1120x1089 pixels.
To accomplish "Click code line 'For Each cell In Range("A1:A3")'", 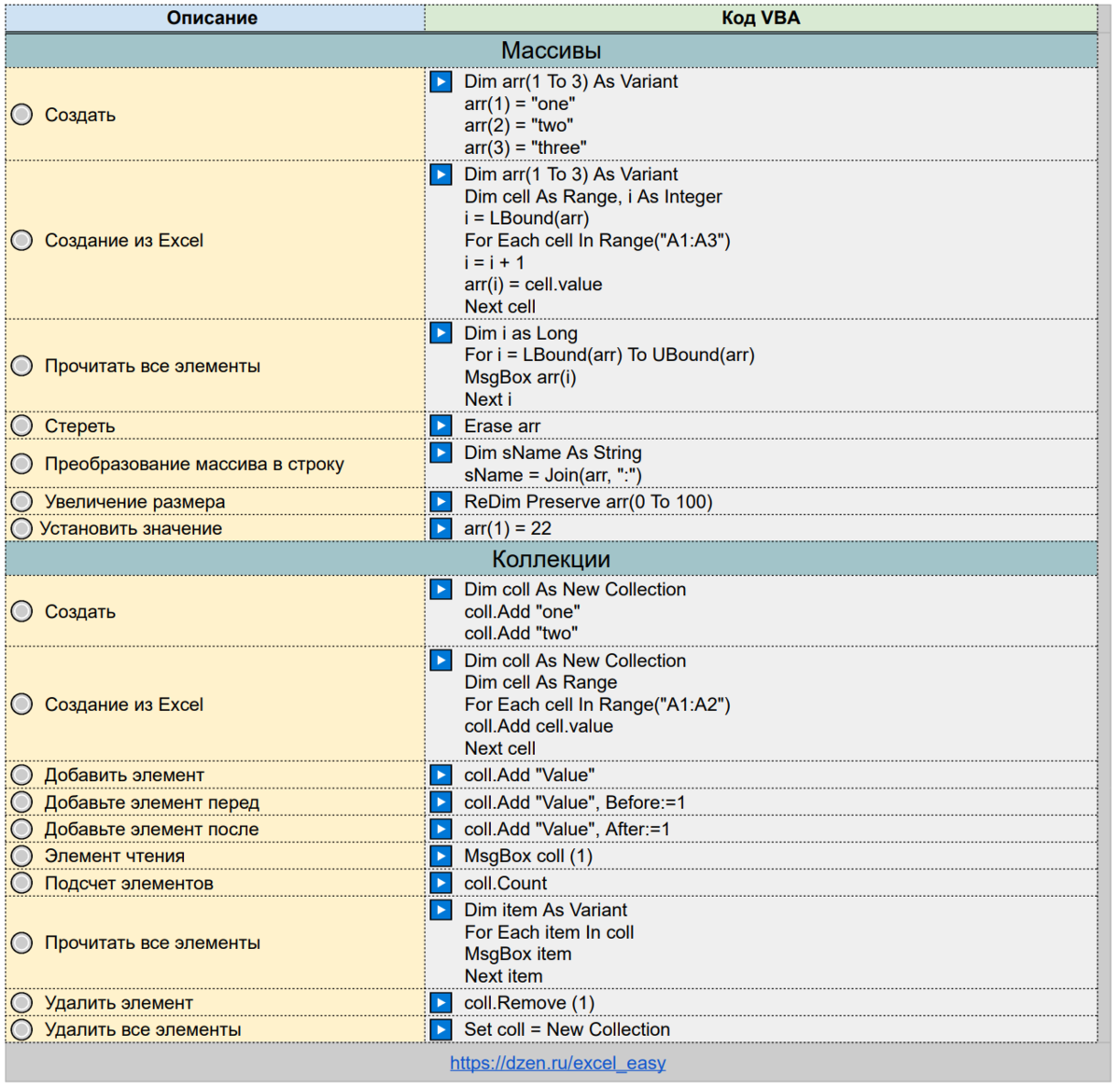I will coord(597,240).
